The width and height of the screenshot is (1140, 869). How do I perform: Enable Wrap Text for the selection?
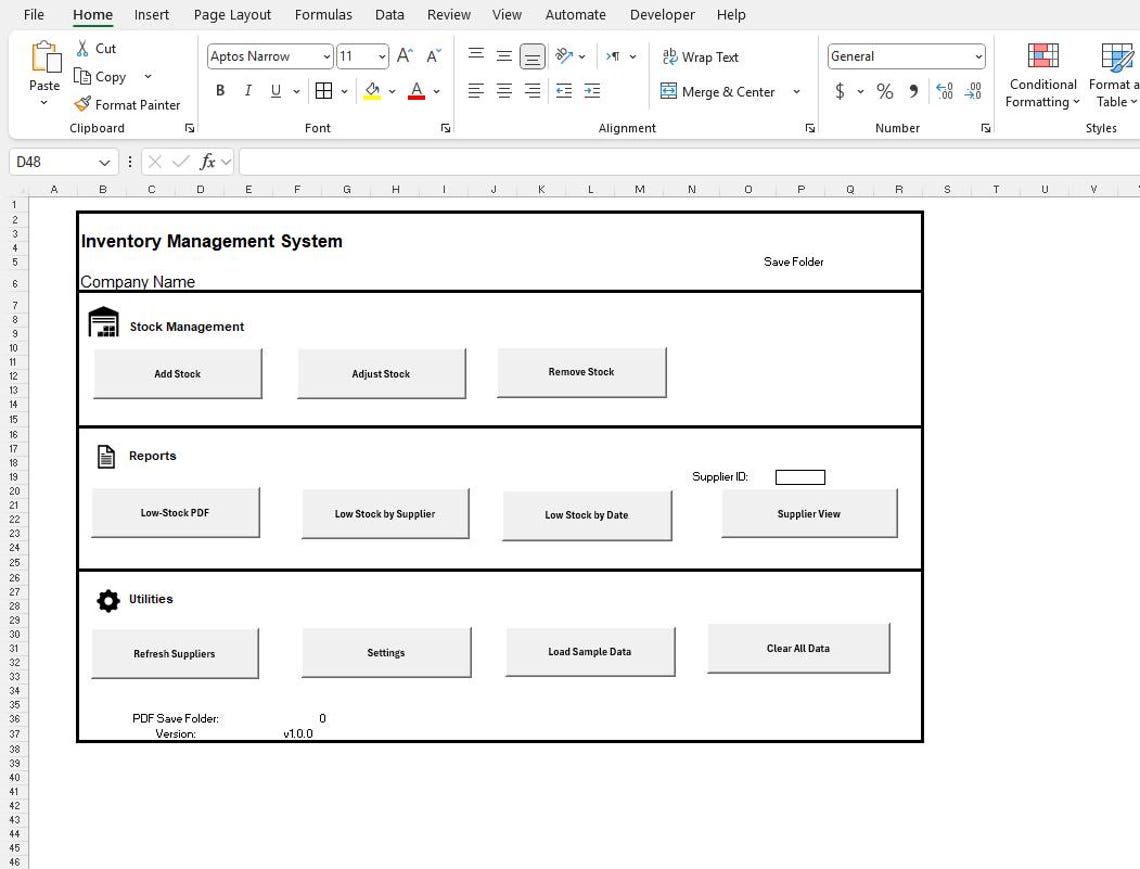pos(700,57)
